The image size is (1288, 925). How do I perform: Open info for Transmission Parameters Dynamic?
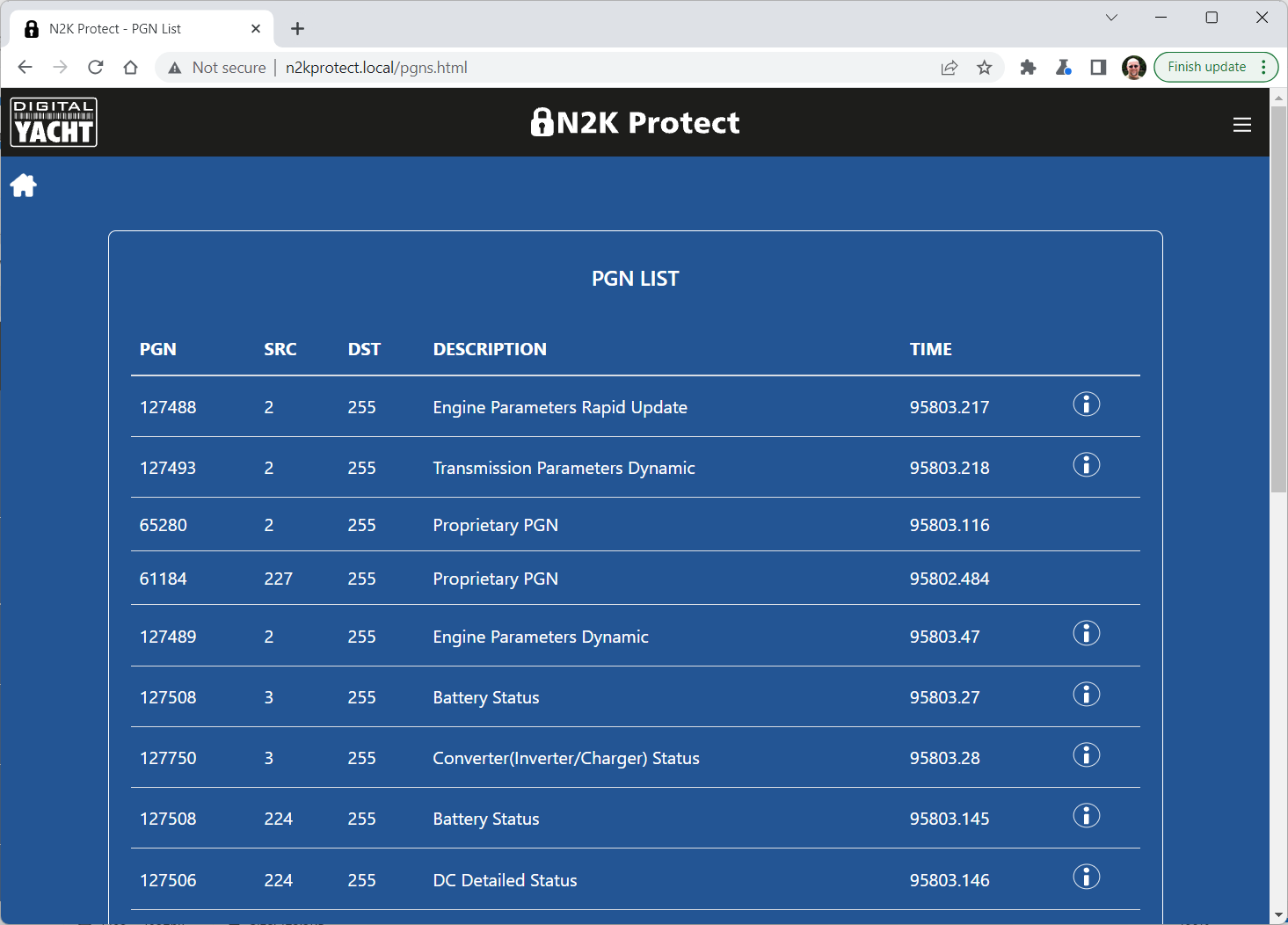coord(1087,465)
